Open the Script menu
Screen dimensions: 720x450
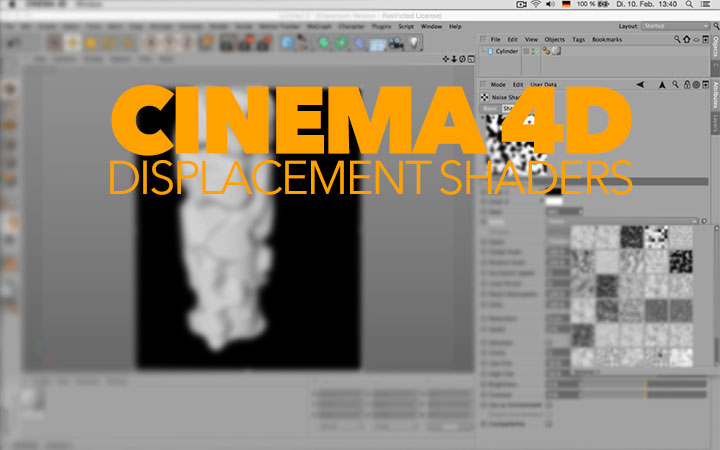(x=406, y=27)
